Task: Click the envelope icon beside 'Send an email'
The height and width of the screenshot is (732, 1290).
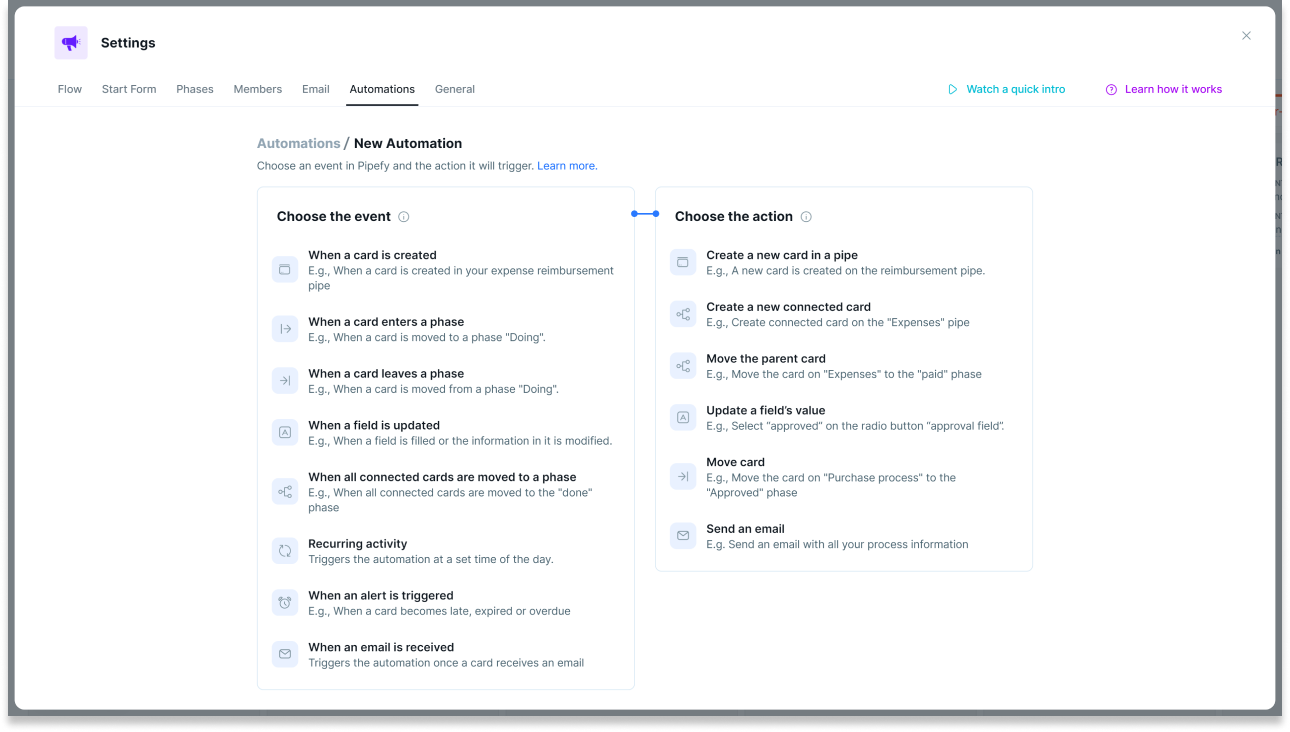Action: [x=683, y=536]
